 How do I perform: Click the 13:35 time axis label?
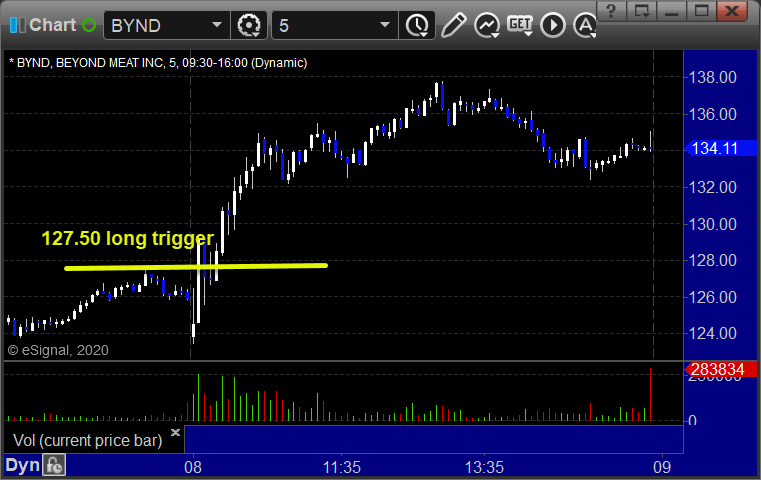tap(484, 467)
